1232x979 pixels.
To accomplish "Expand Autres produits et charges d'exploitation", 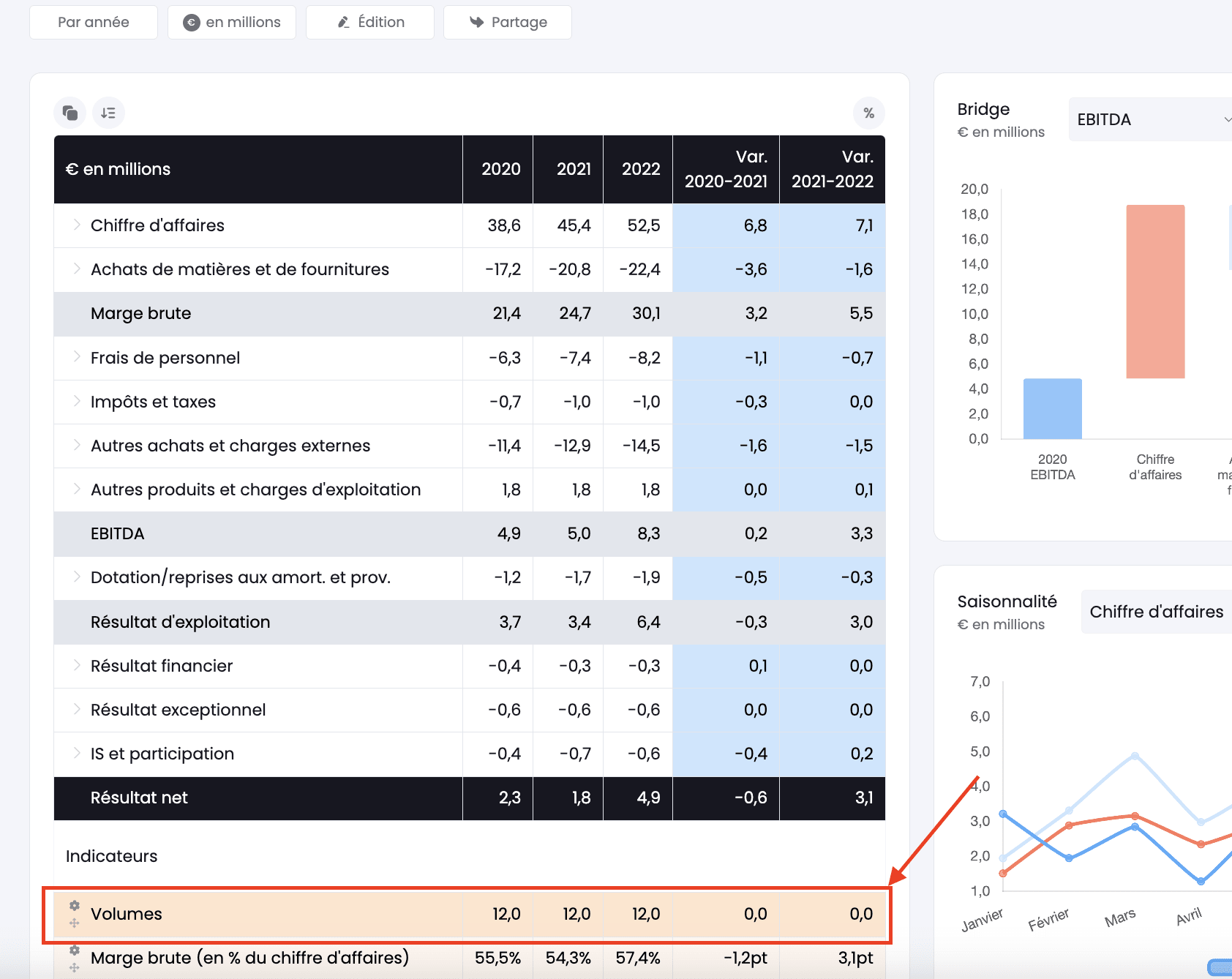I will click(77, 489).
